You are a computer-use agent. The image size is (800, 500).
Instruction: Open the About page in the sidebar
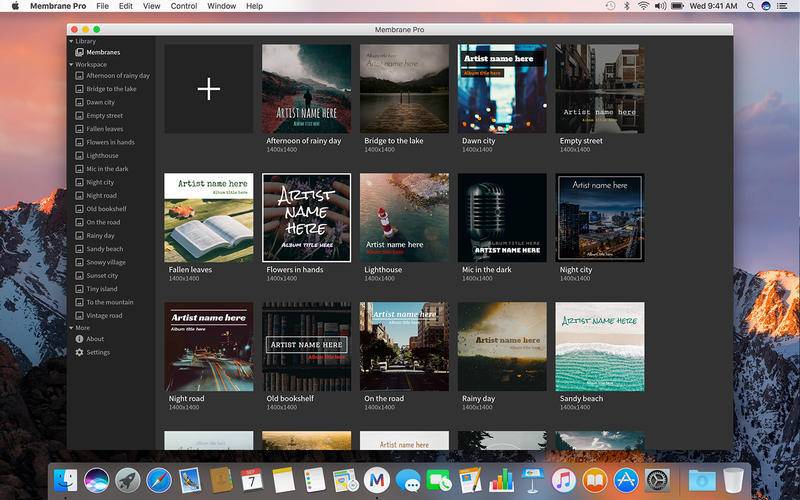[95, 339]
